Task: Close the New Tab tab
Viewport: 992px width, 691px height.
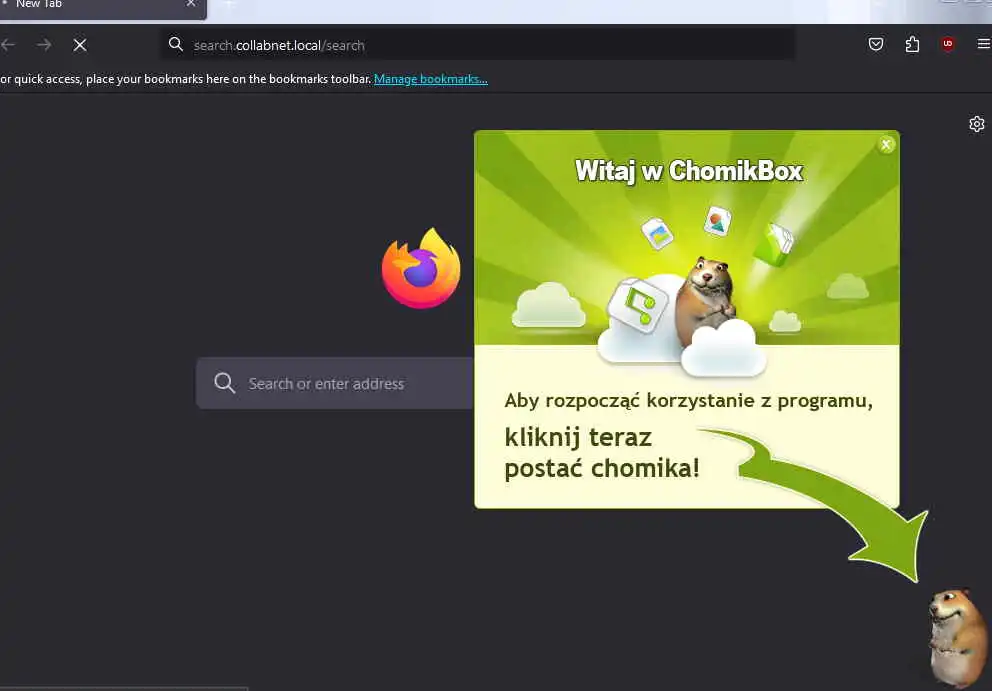Action: pos(190,4)
